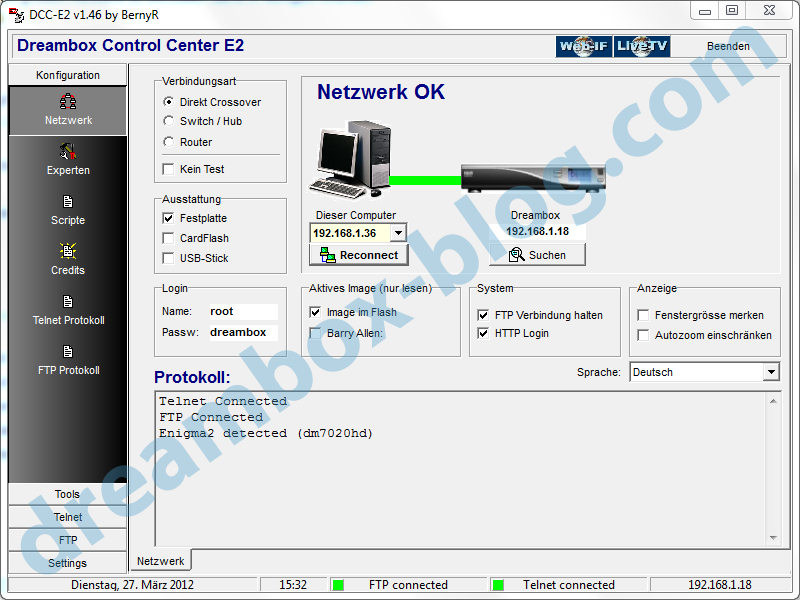The width and height of the screenshot is (800, 600).
Task: Maximize the DCC-E2 window
Action: point(732,10)
